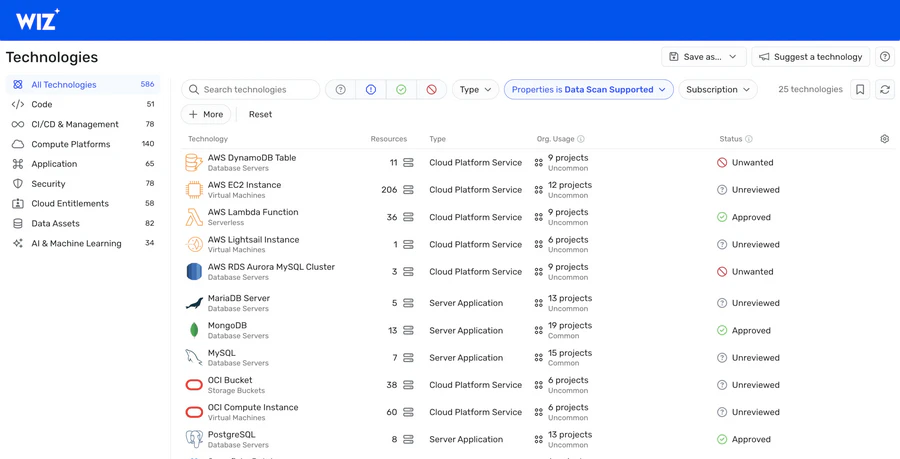The image size is (900, 459).
Task: Click the MySQL dolphin icon
Action: (x=194, y=357)
